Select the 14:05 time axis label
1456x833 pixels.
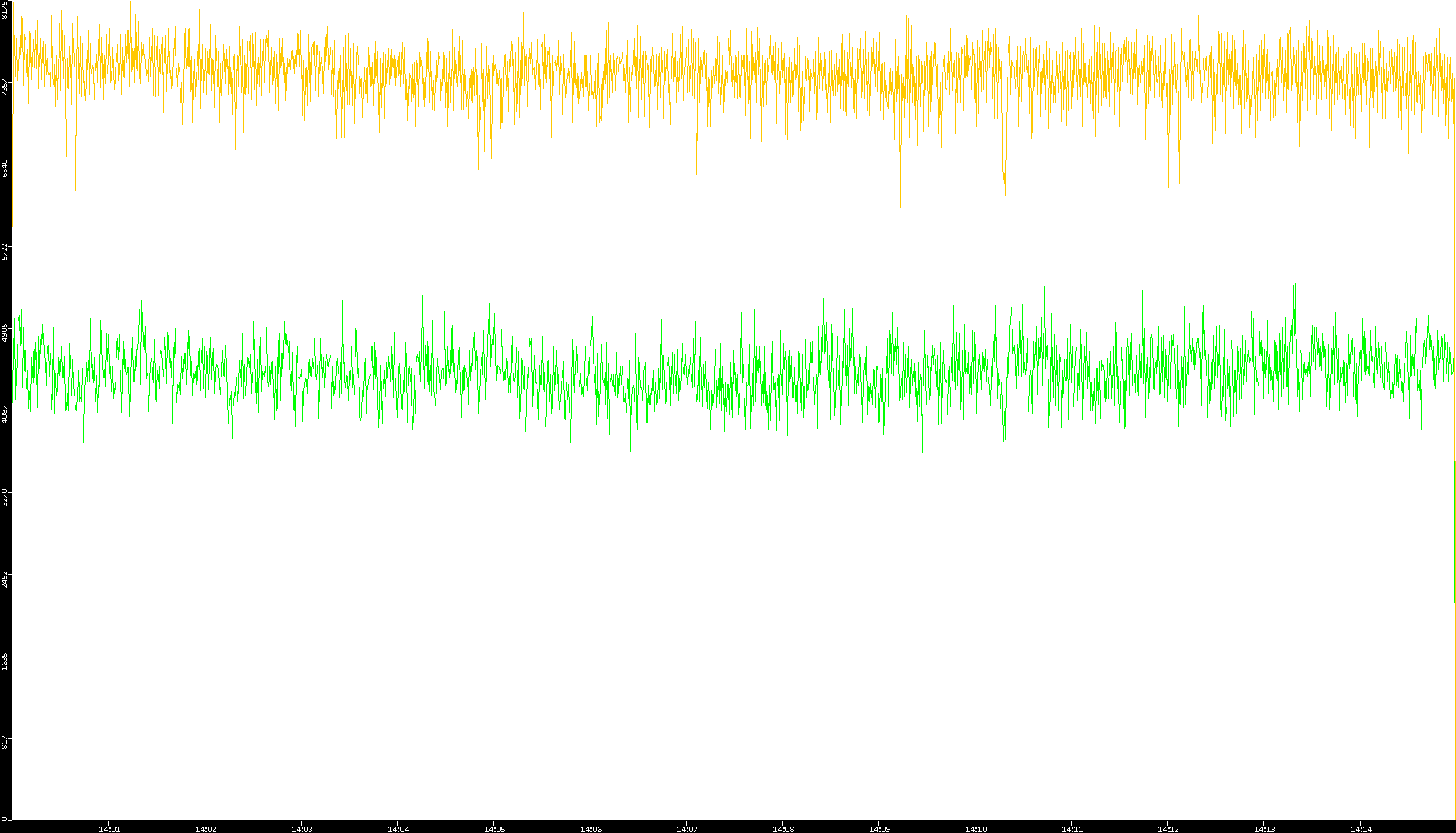[x=494, y=829]
